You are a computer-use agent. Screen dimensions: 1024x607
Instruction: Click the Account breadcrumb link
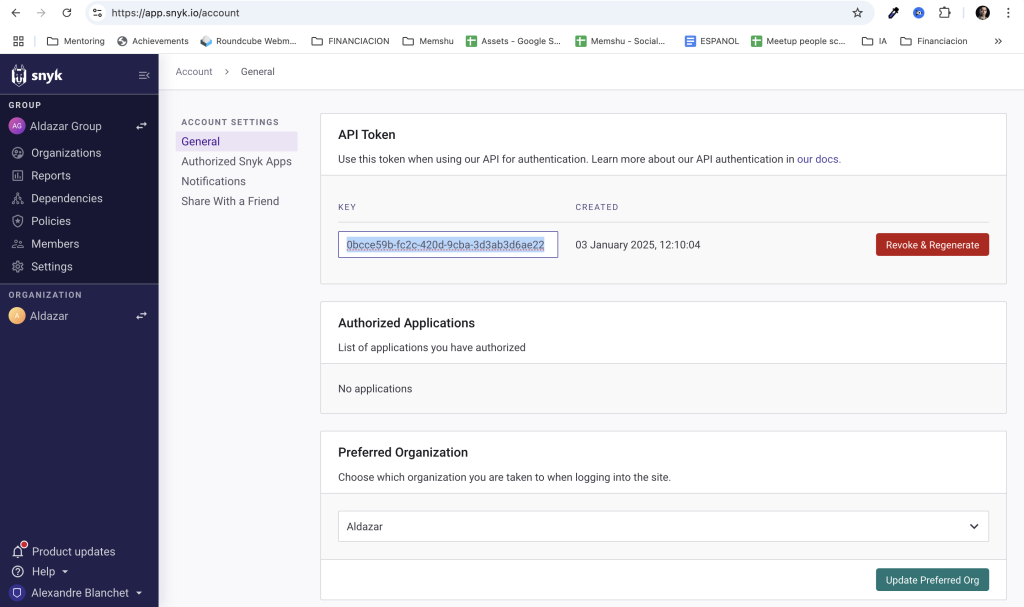(194, 71)
